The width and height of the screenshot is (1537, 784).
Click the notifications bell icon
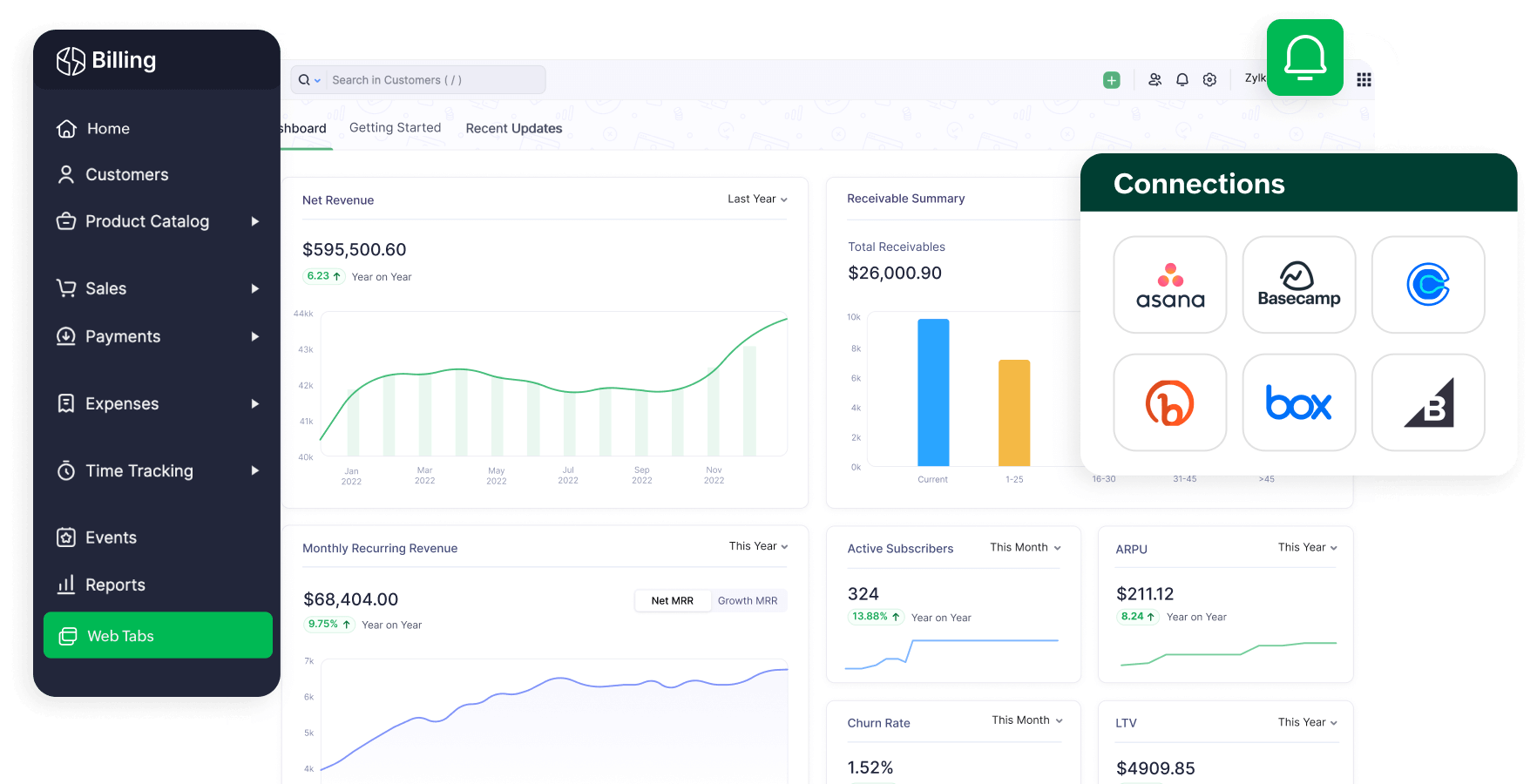[1182, 79]
